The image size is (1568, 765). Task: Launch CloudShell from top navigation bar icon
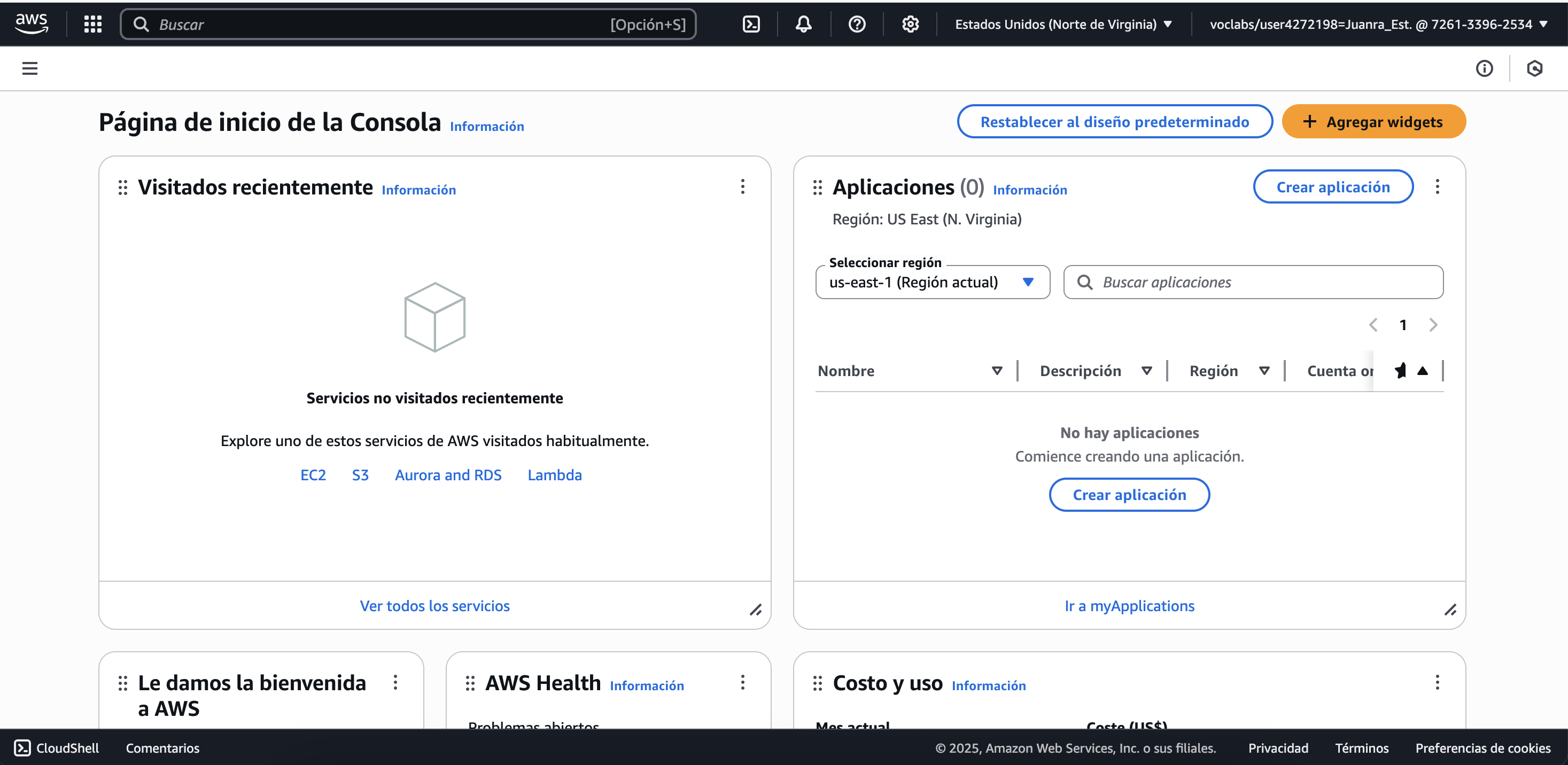[x=751, y=25]
